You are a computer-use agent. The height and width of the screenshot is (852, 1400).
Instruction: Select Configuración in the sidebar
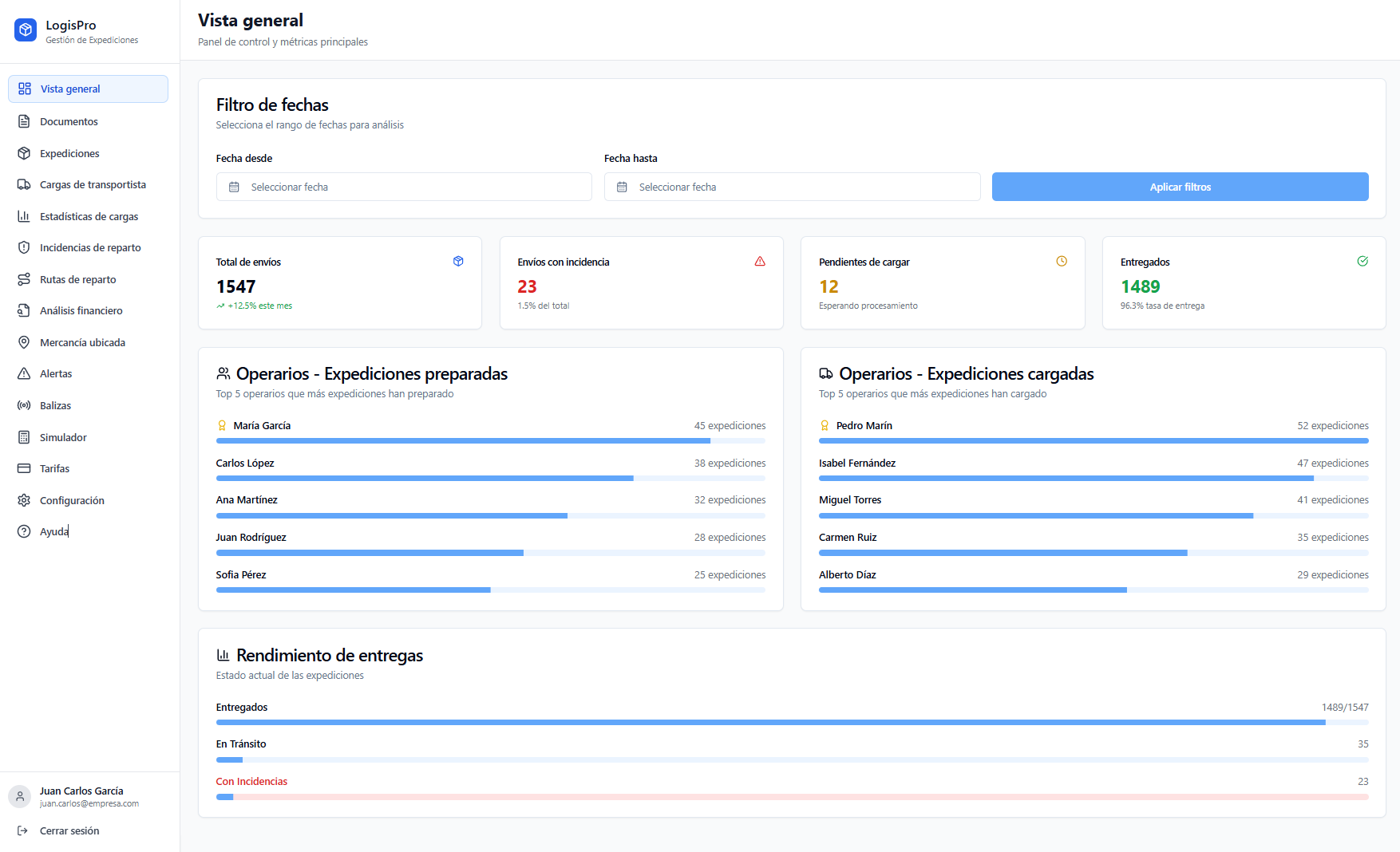(72, 500)
